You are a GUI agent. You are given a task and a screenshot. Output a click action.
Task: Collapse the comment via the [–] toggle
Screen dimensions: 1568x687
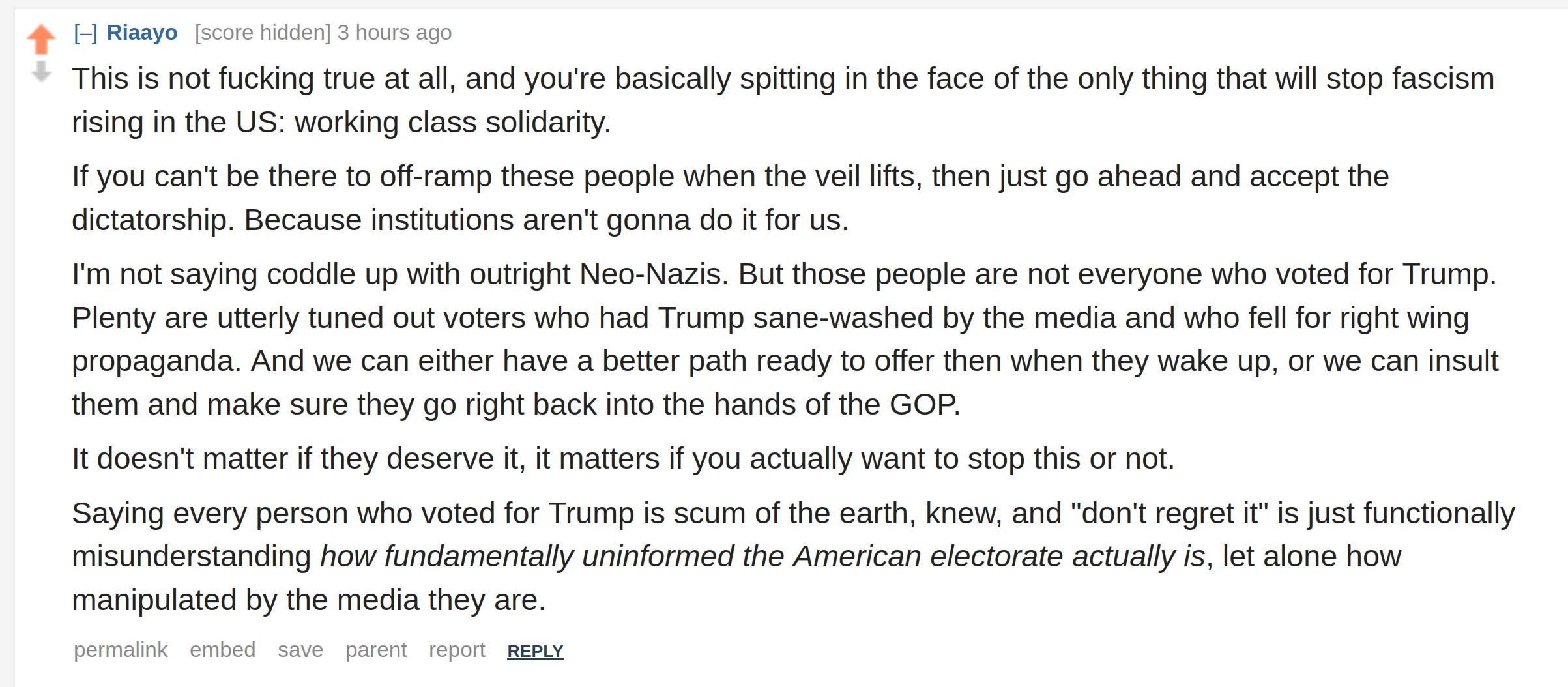click(85, 33)
